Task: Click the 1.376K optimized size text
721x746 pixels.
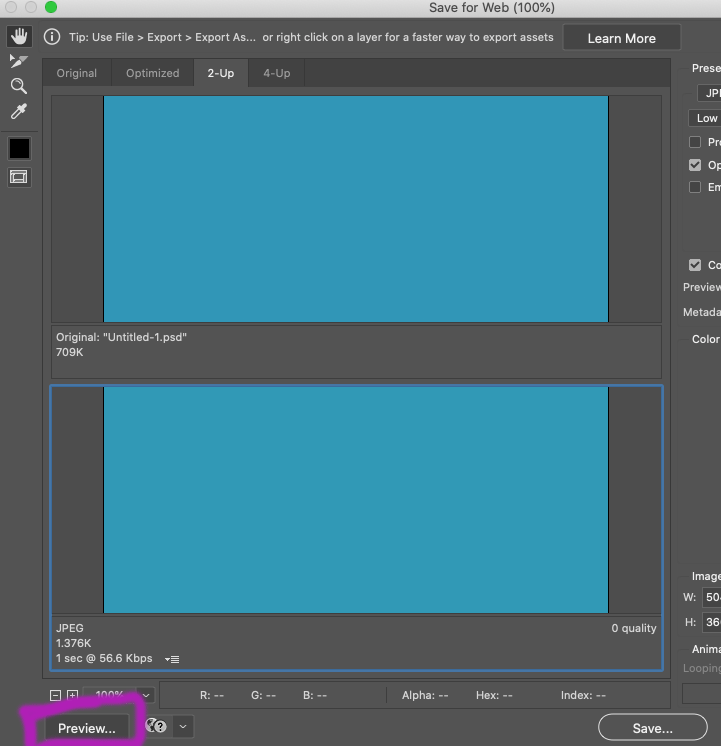Action: pyautogui.click(x=73, y=643)
